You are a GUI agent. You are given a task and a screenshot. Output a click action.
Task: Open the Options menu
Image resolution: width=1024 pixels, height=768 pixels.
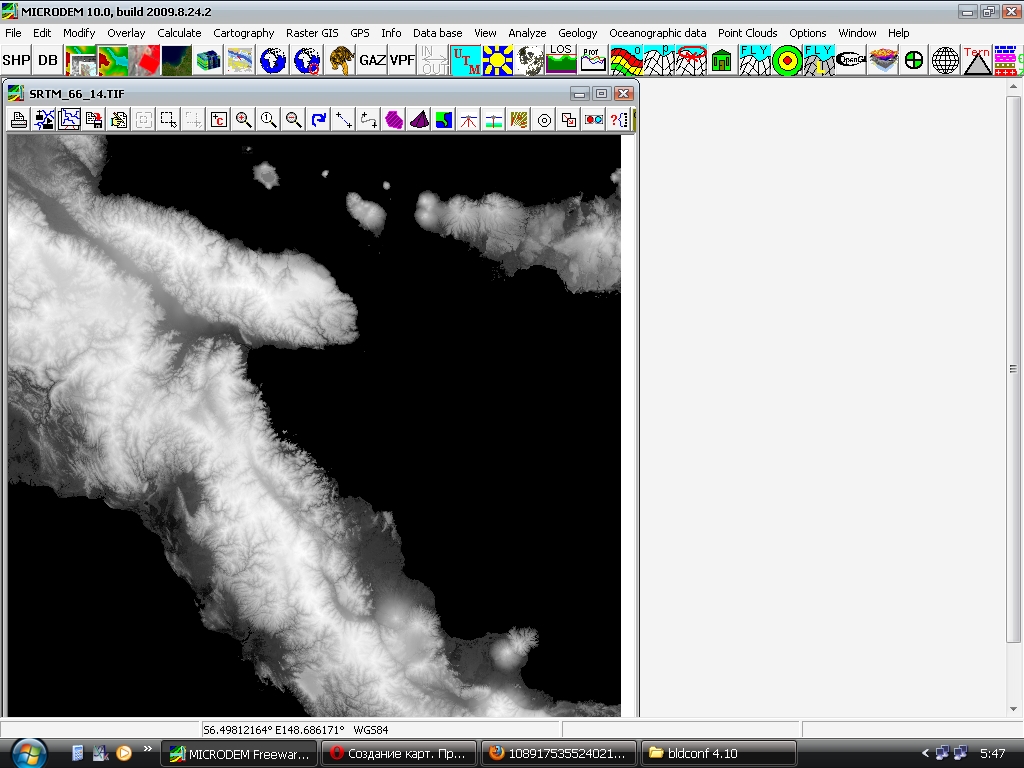[807, 33]
